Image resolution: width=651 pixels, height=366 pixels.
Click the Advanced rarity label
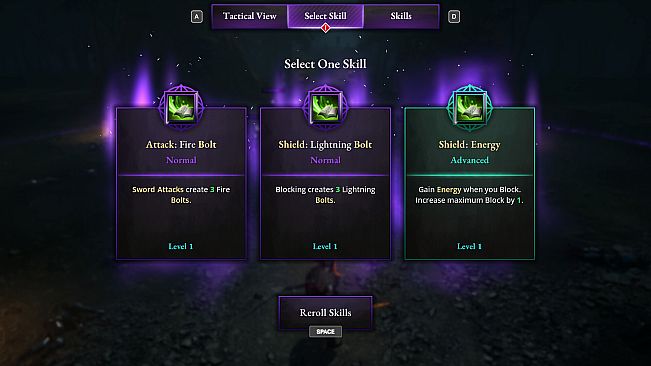coord(470,160)
